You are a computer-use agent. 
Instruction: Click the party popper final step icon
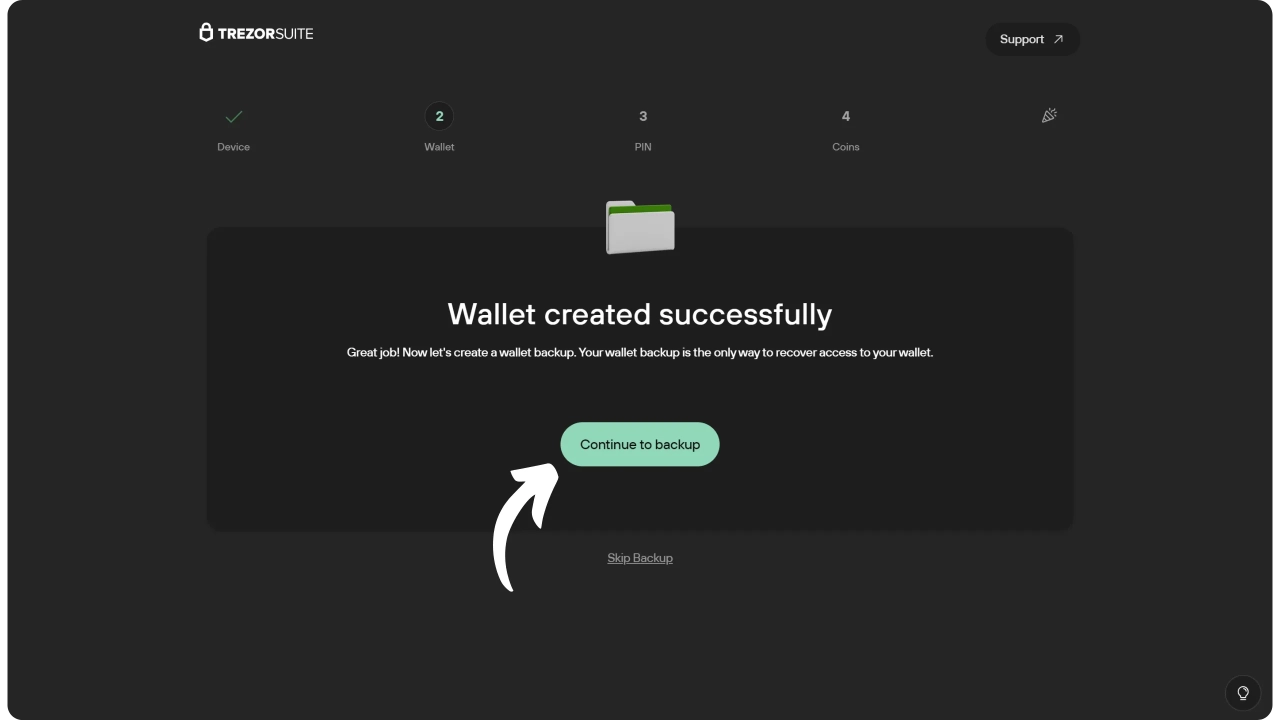(x=1049, y=116)
